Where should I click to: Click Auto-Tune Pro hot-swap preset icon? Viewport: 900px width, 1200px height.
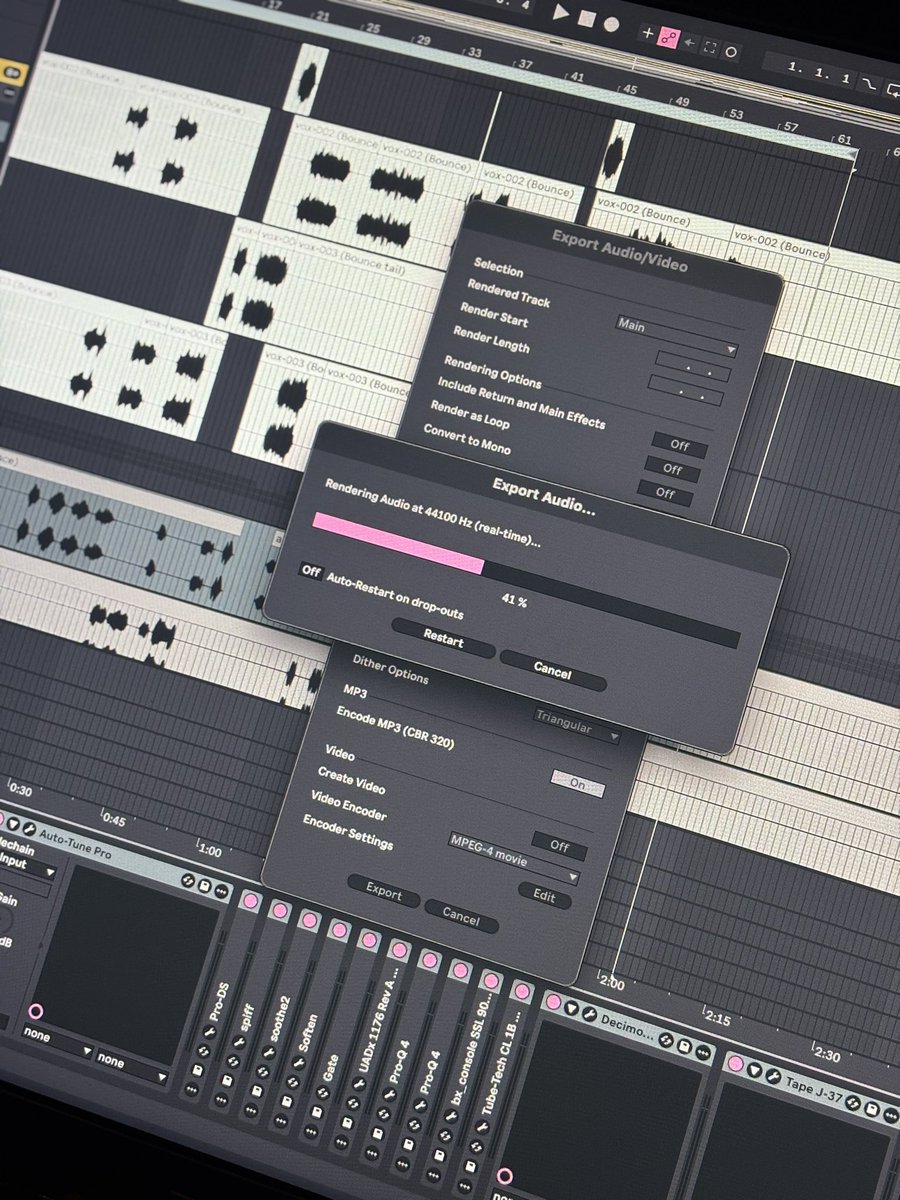188,880
